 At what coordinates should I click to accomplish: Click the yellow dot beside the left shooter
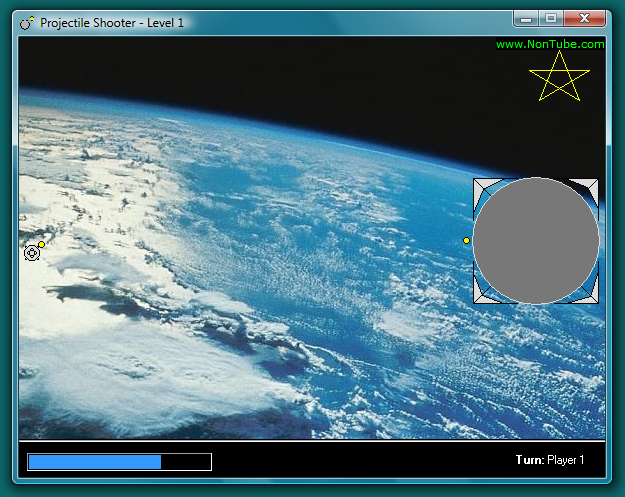pos(42,244)
